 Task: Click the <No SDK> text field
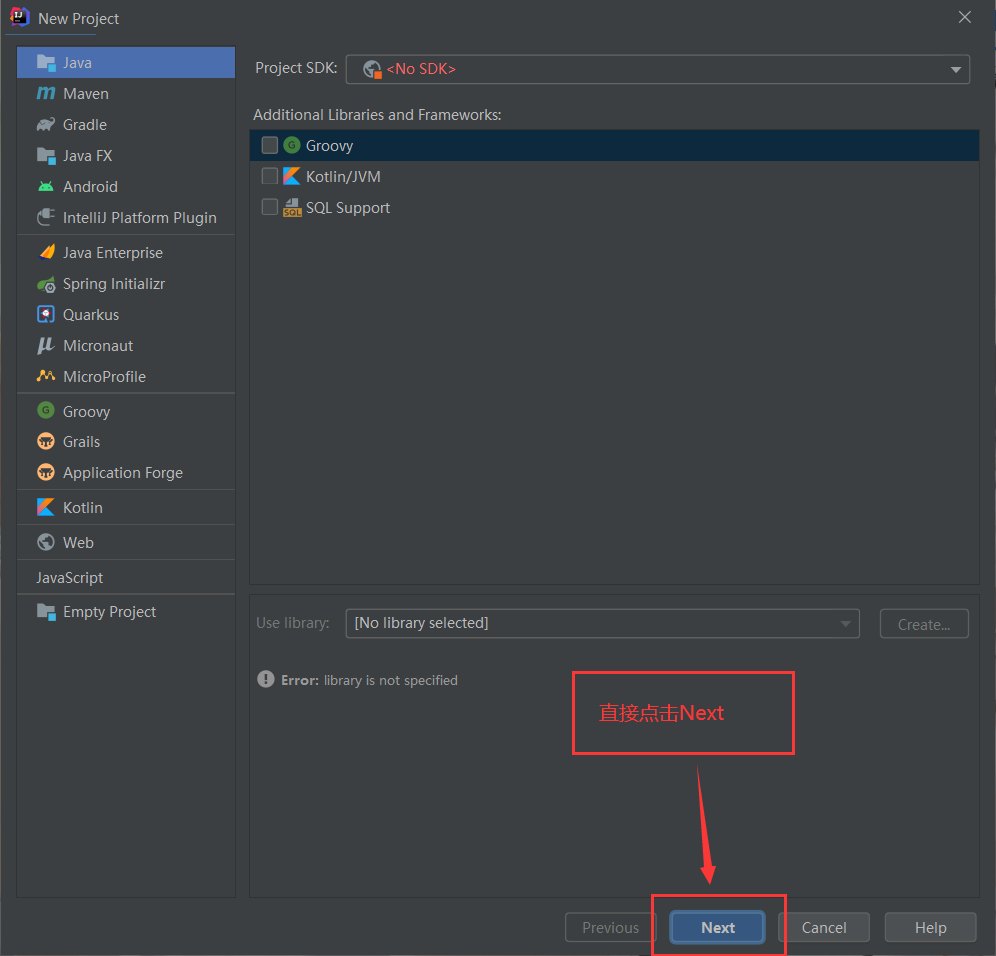click(x=657, y=69)
